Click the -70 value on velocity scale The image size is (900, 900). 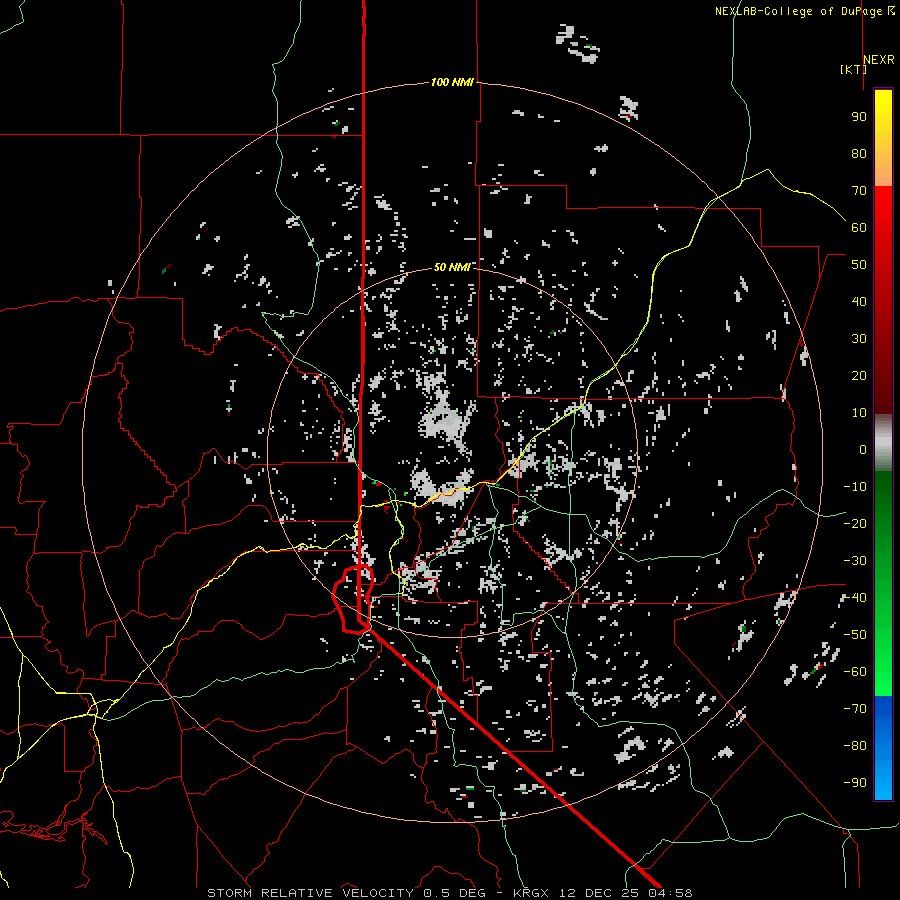855,709
